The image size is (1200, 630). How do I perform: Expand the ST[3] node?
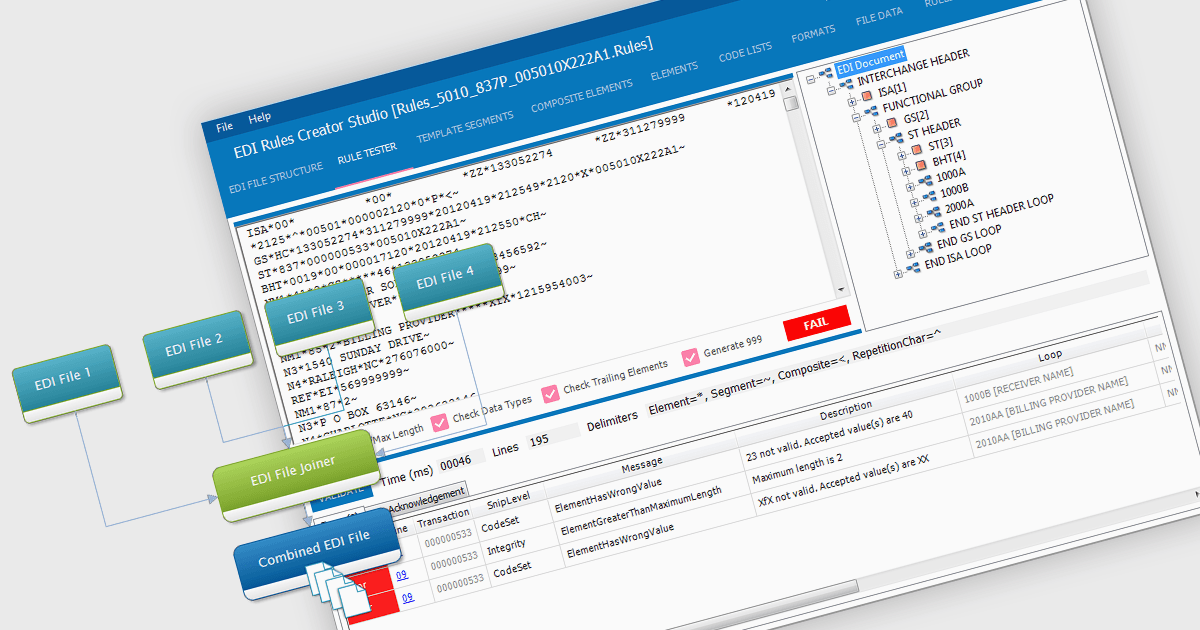(903, 157)
